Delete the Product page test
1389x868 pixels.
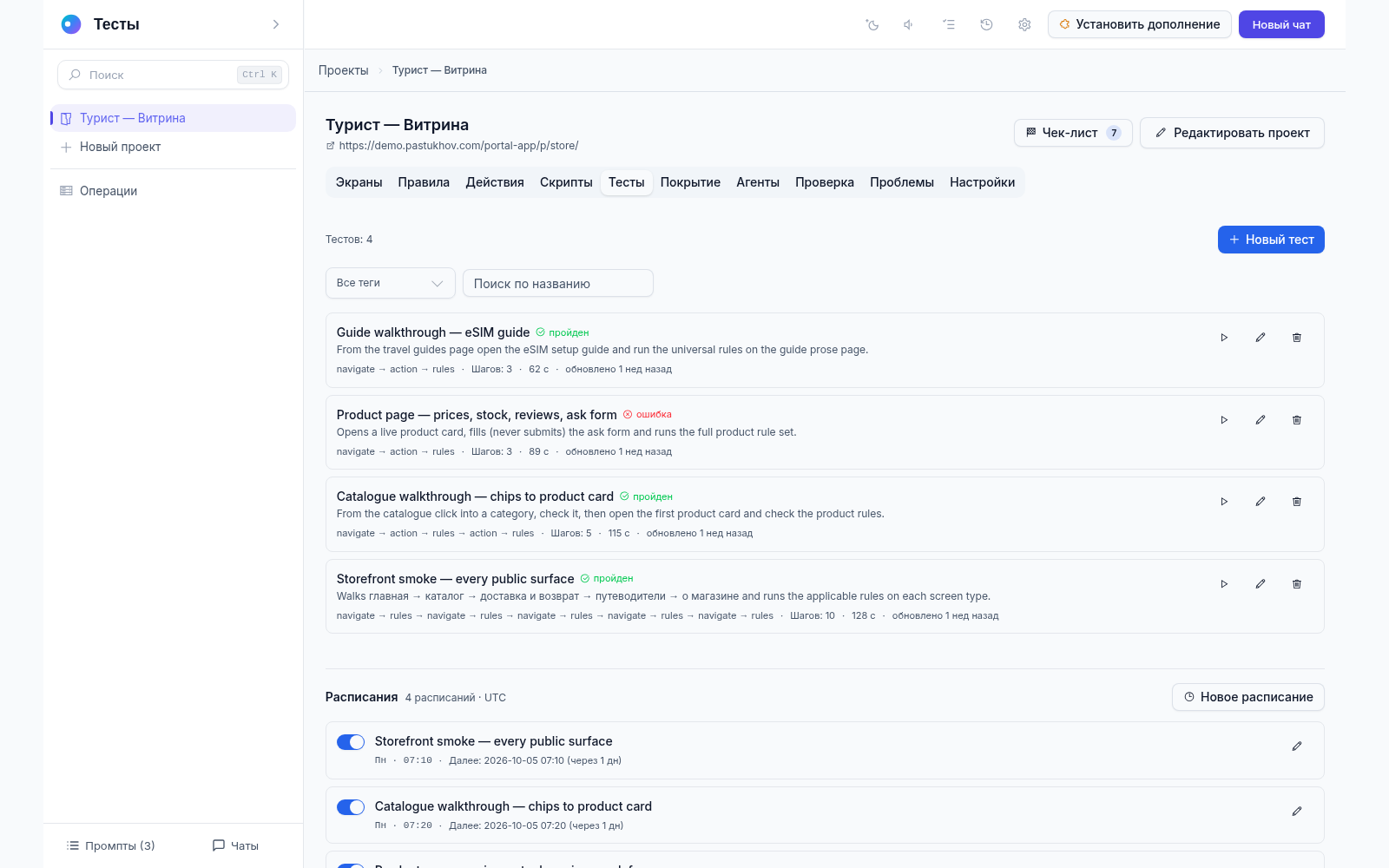(x=1297, y=420)
